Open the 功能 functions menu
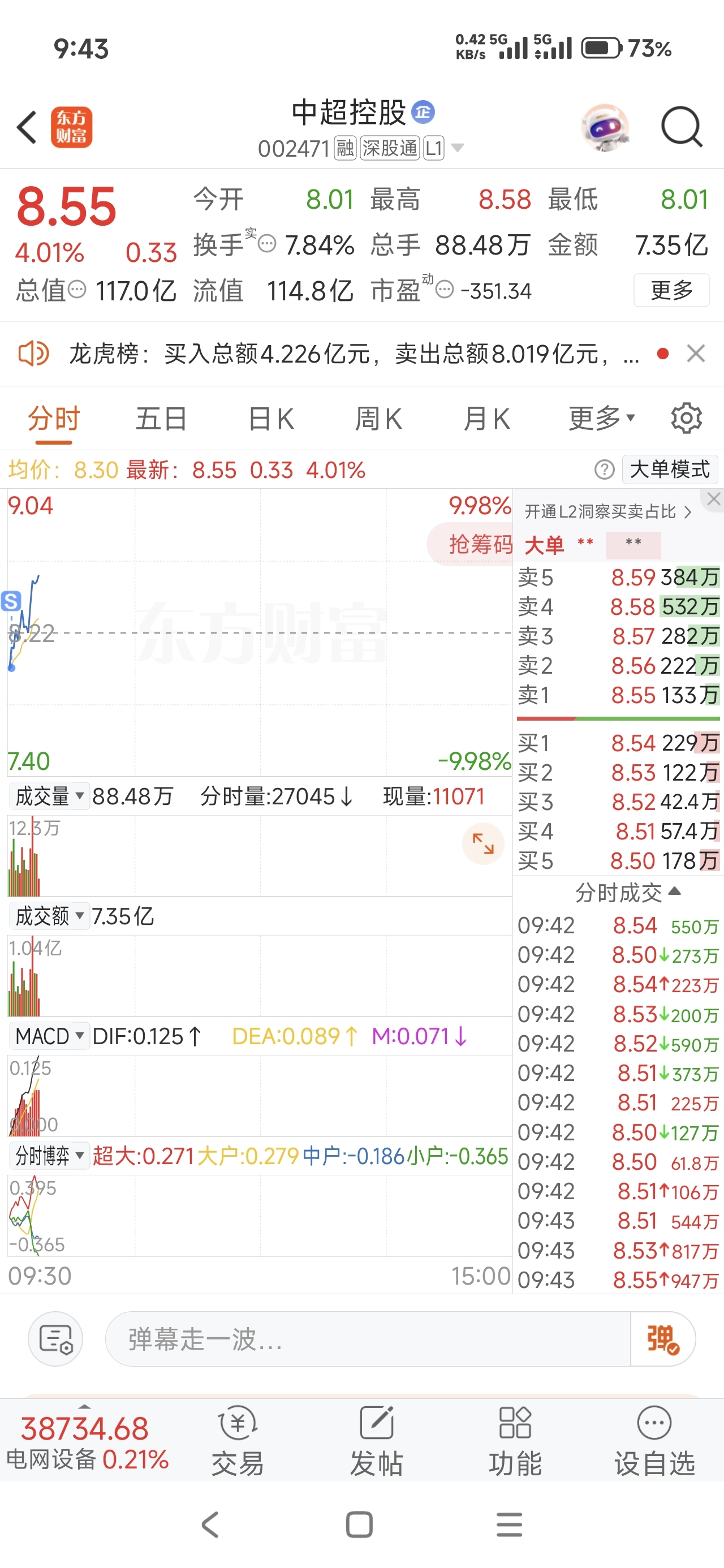Viewport: 724px width, 1568px height. (x=515, y=1441)
